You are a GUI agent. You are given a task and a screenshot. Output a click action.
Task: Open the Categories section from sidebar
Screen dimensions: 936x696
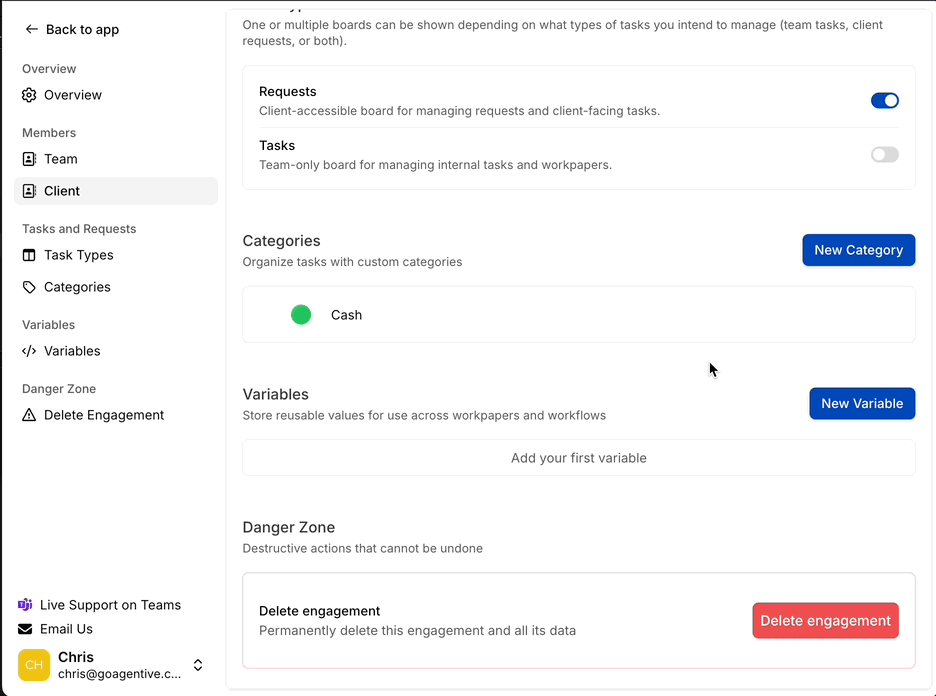pyautogui.click(x=77, y=287)
